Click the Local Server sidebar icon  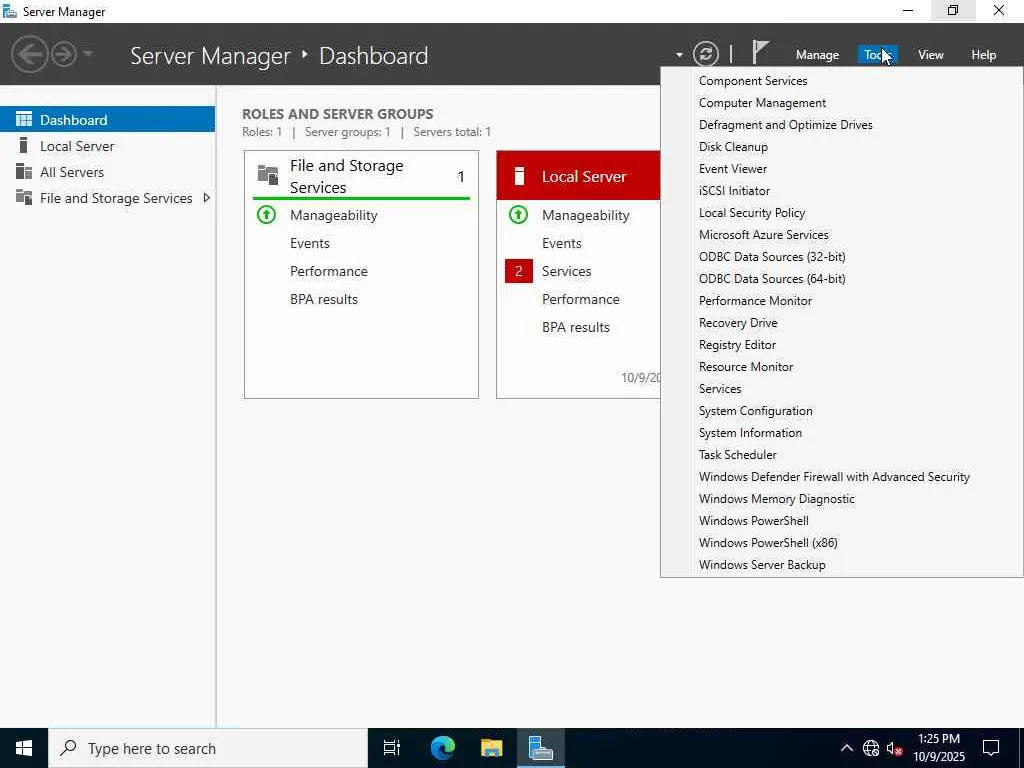click(x=24, y=145)
